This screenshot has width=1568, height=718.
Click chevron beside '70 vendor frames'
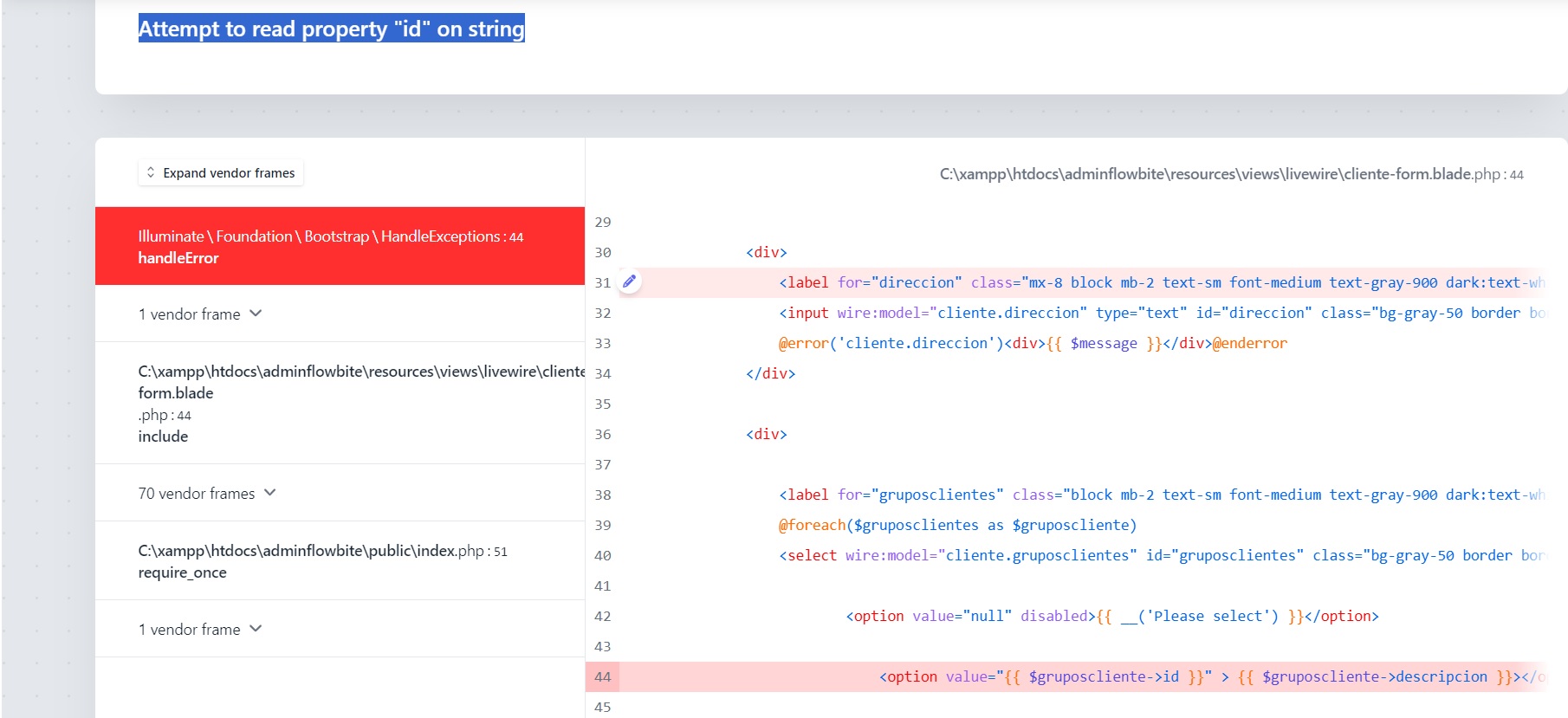click(269, 492)
